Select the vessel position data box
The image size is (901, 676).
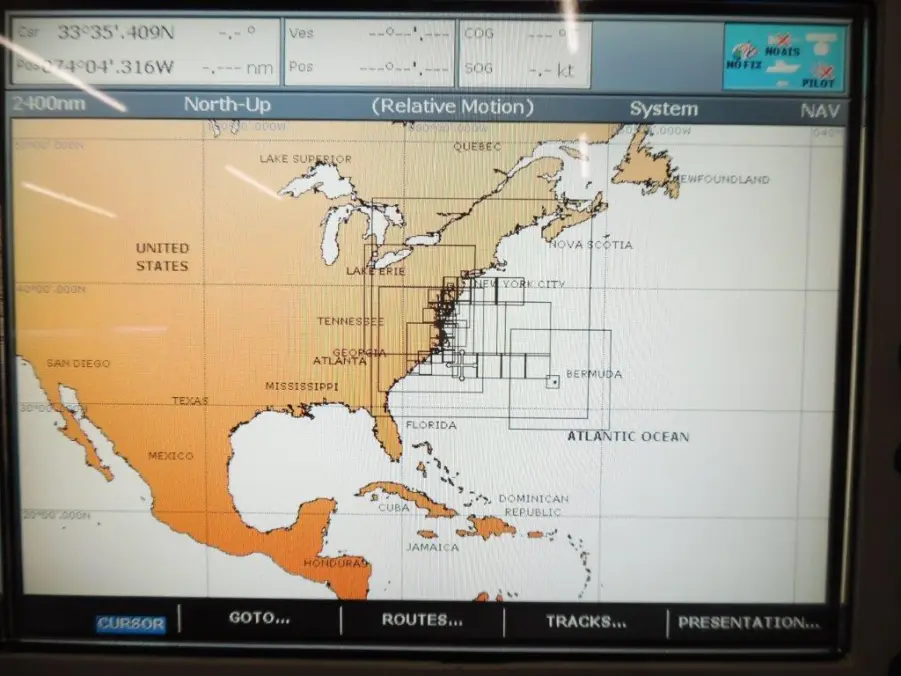pos(368,52)
